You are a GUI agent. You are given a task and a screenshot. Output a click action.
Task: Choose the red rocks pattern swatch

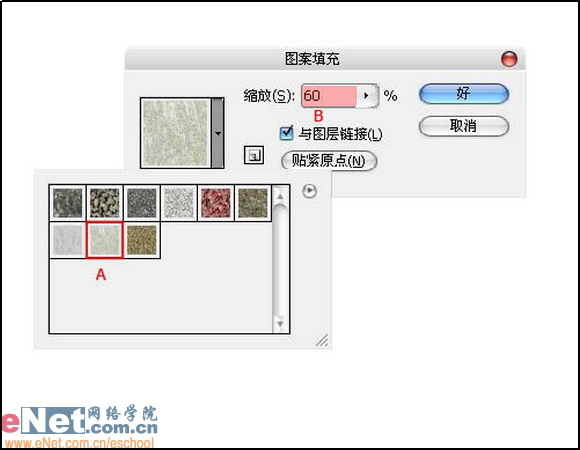click(216, 203)
